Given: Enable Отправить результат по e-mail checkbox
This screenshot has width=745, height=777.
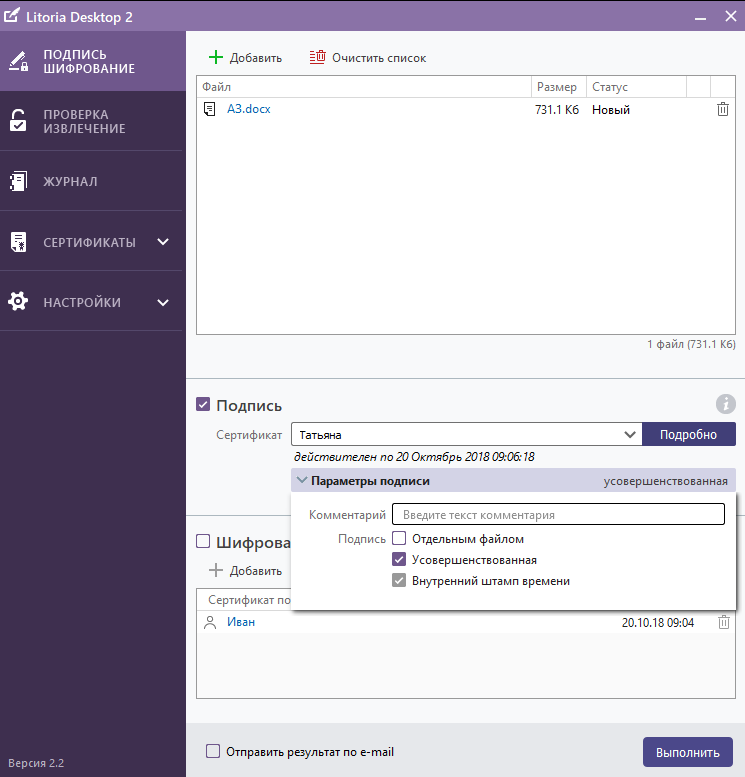Looking at the screenshot, I should [213, 751].
